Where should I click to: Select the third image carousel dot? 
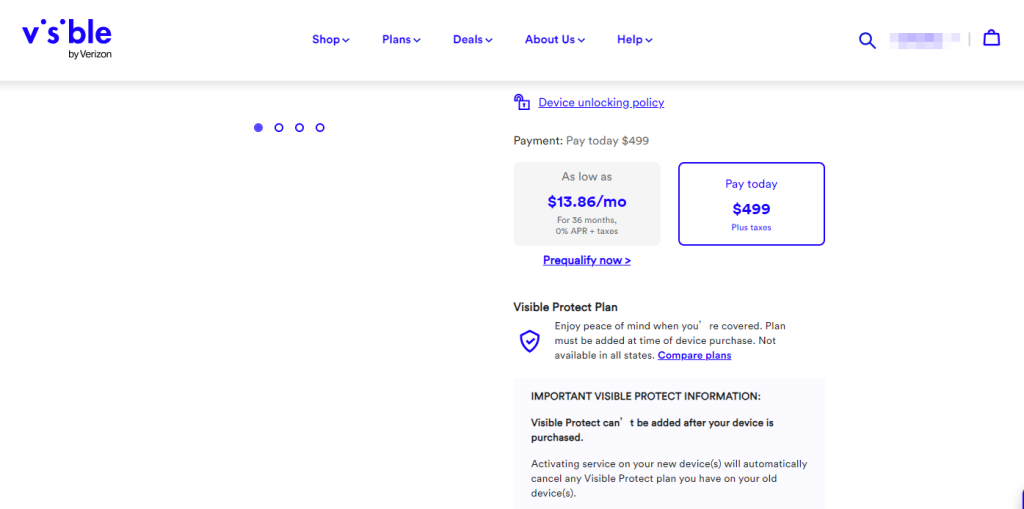[299, 127]
